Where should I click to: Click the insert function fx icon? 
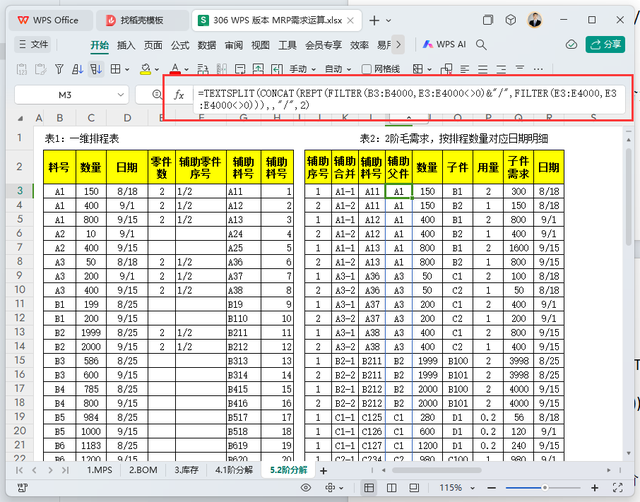pyautogui.click(x=179, y=95)
